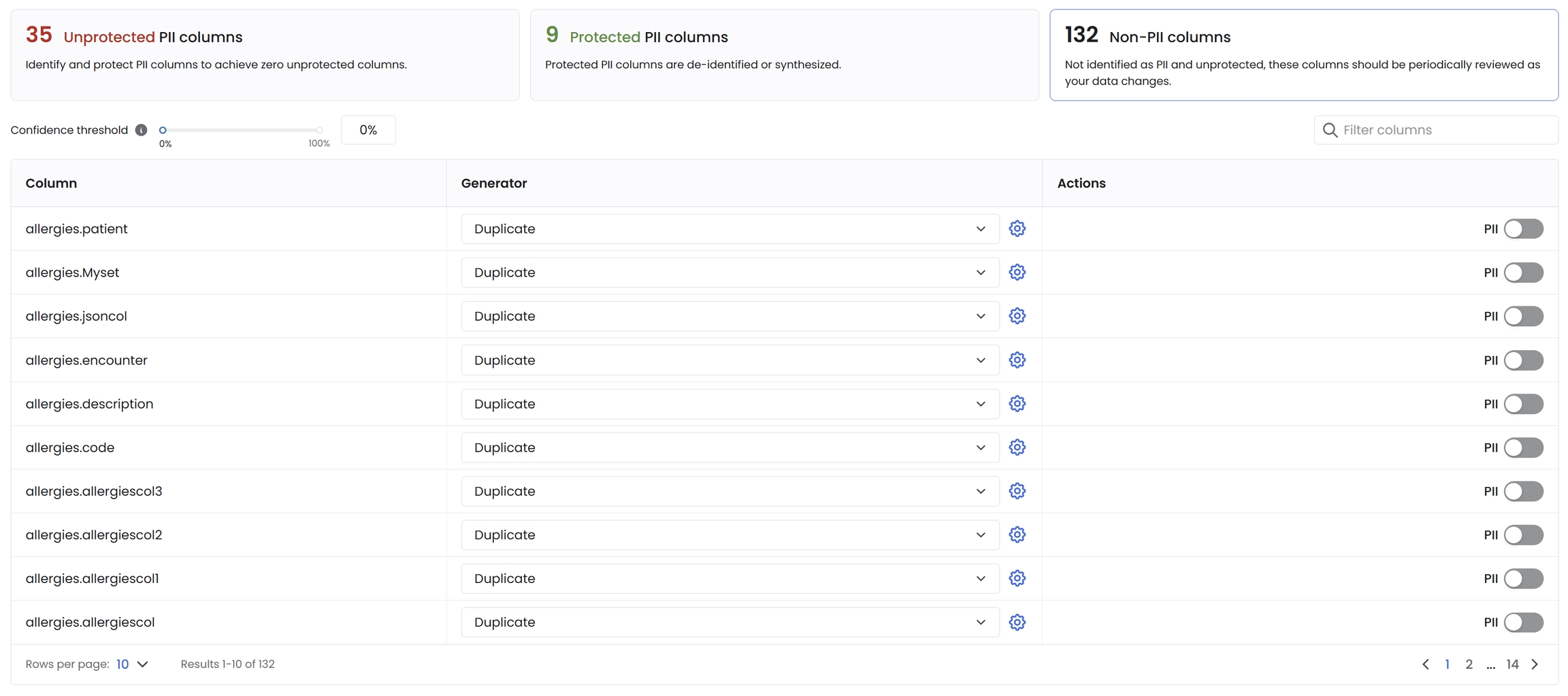Open generator dropdown for allergies.allergiescol3
Image resolution: width=1568 pixels, height=696 pixels.
click(730, 491)
